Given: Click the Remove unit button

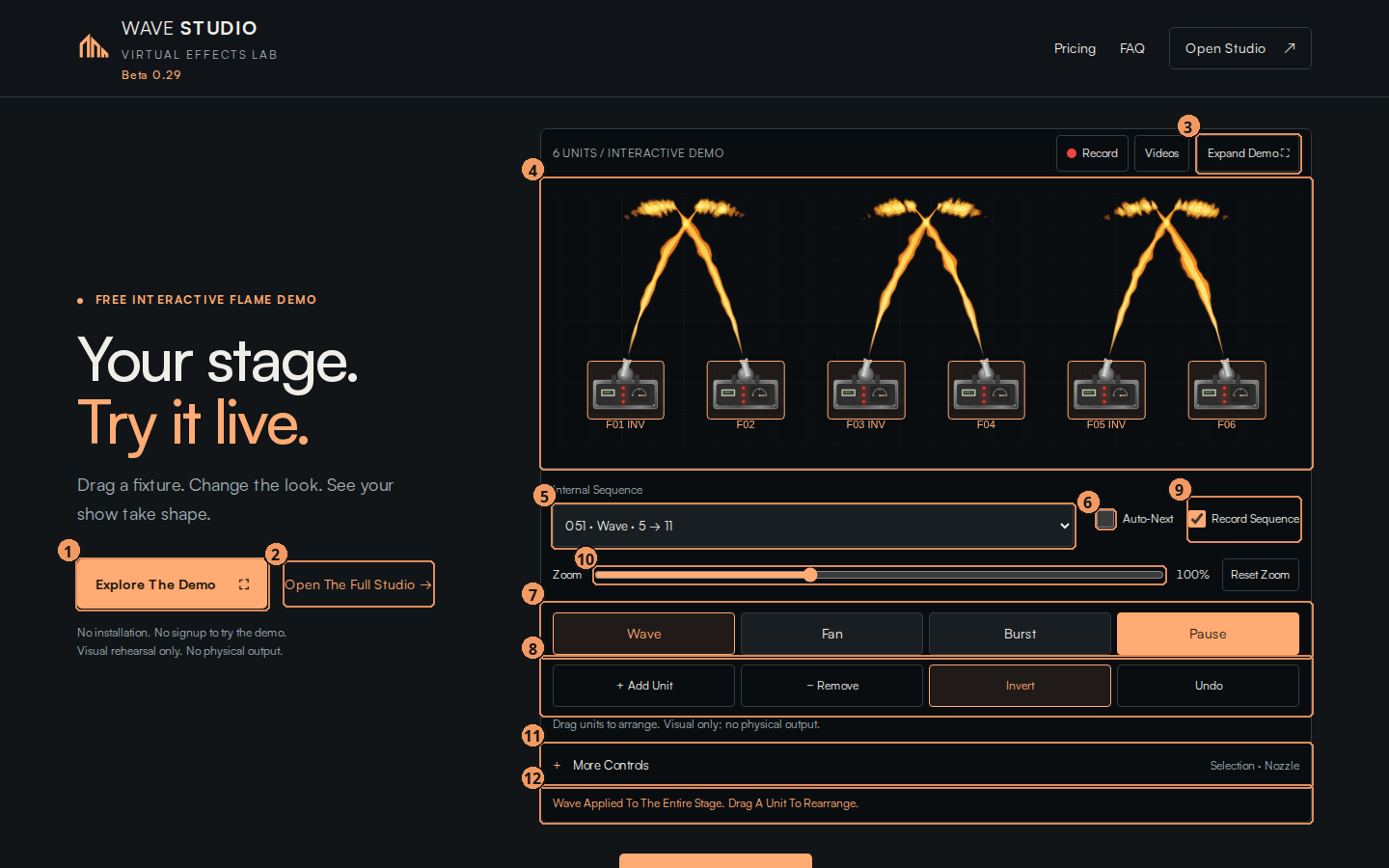Looking at the screenshot, I should click(831, 686).
